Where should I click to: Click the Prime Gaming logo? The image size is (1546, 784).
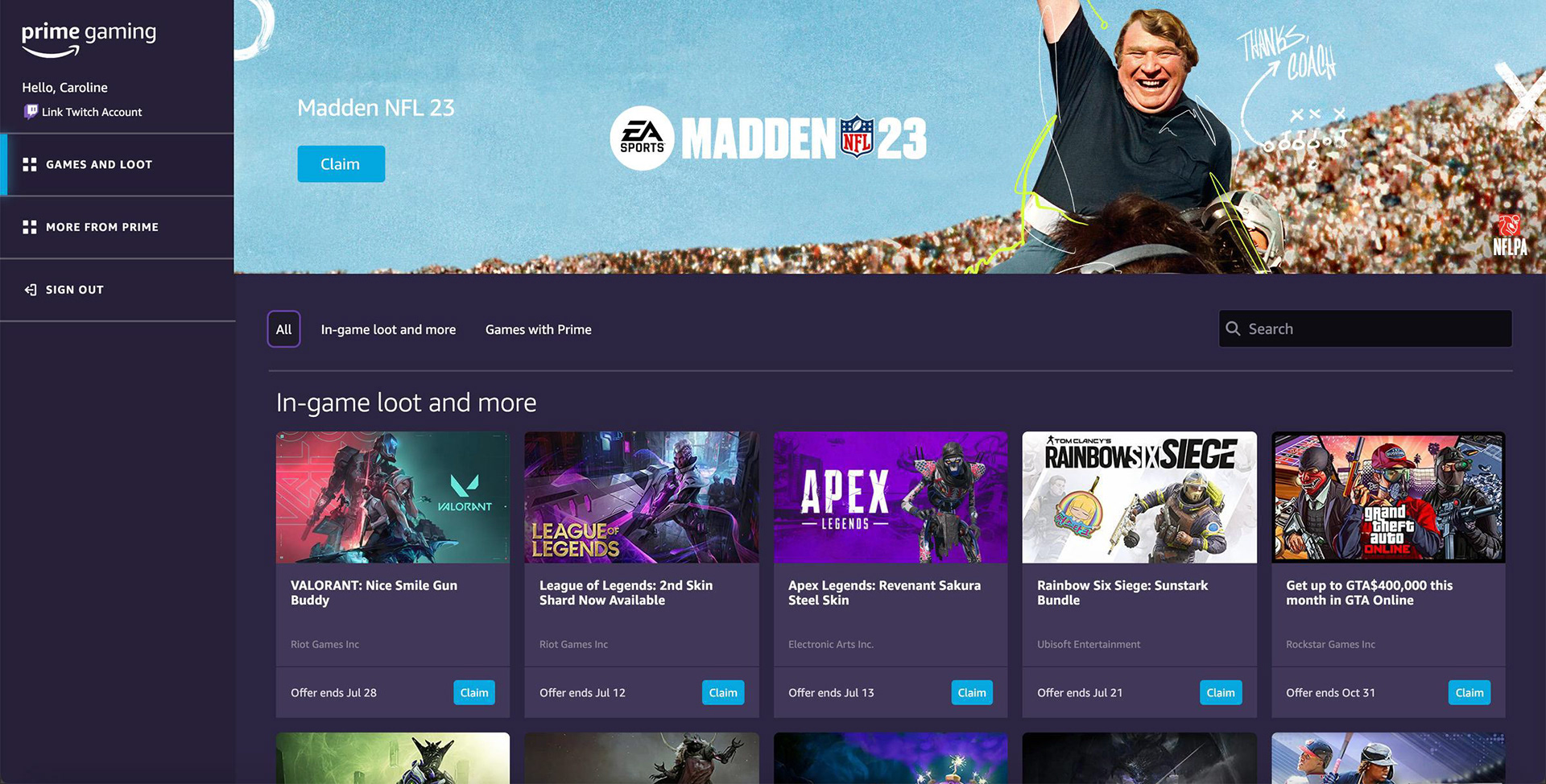pyautogui.click(x=89, y=39)
